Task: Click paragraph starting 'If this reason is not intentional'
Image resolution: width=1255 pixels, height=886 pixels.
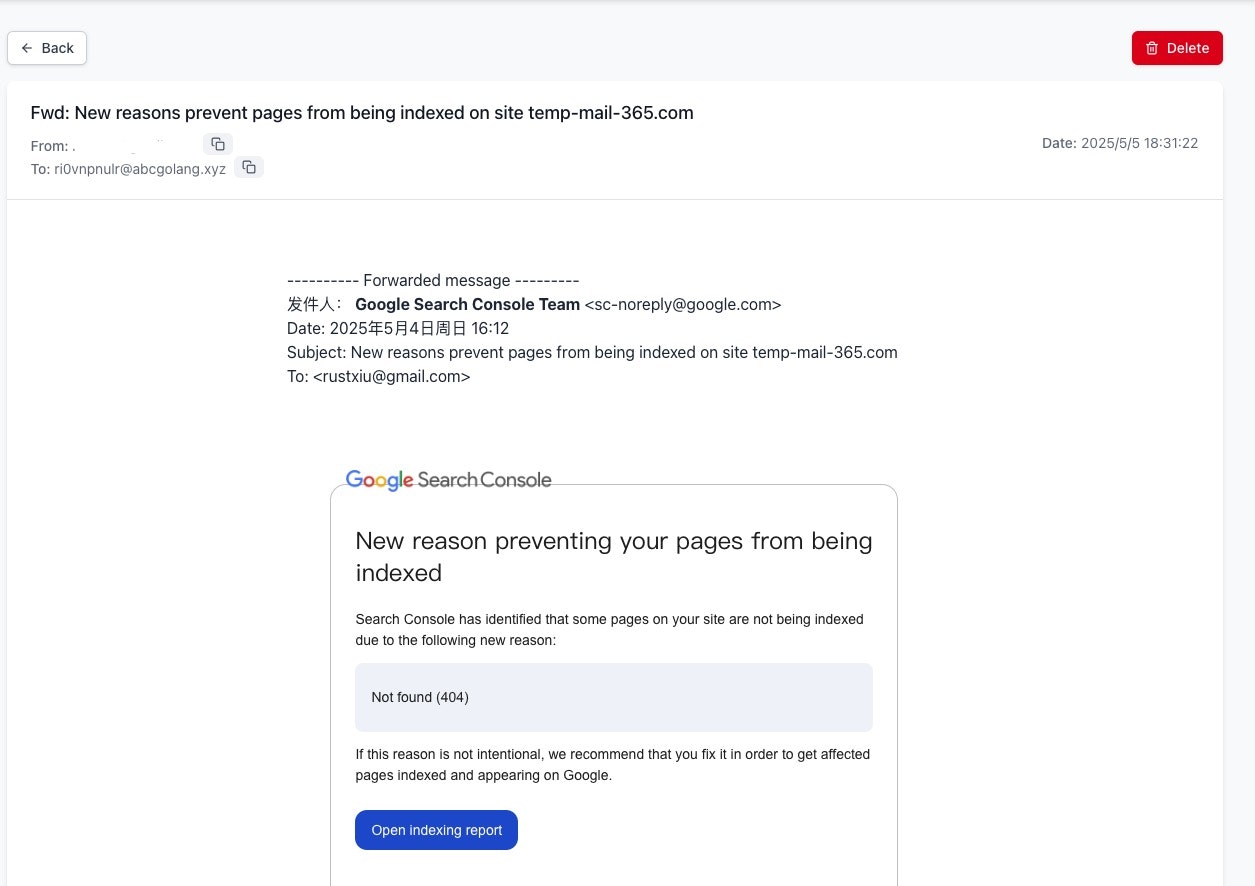Action: tap(613, 765)
